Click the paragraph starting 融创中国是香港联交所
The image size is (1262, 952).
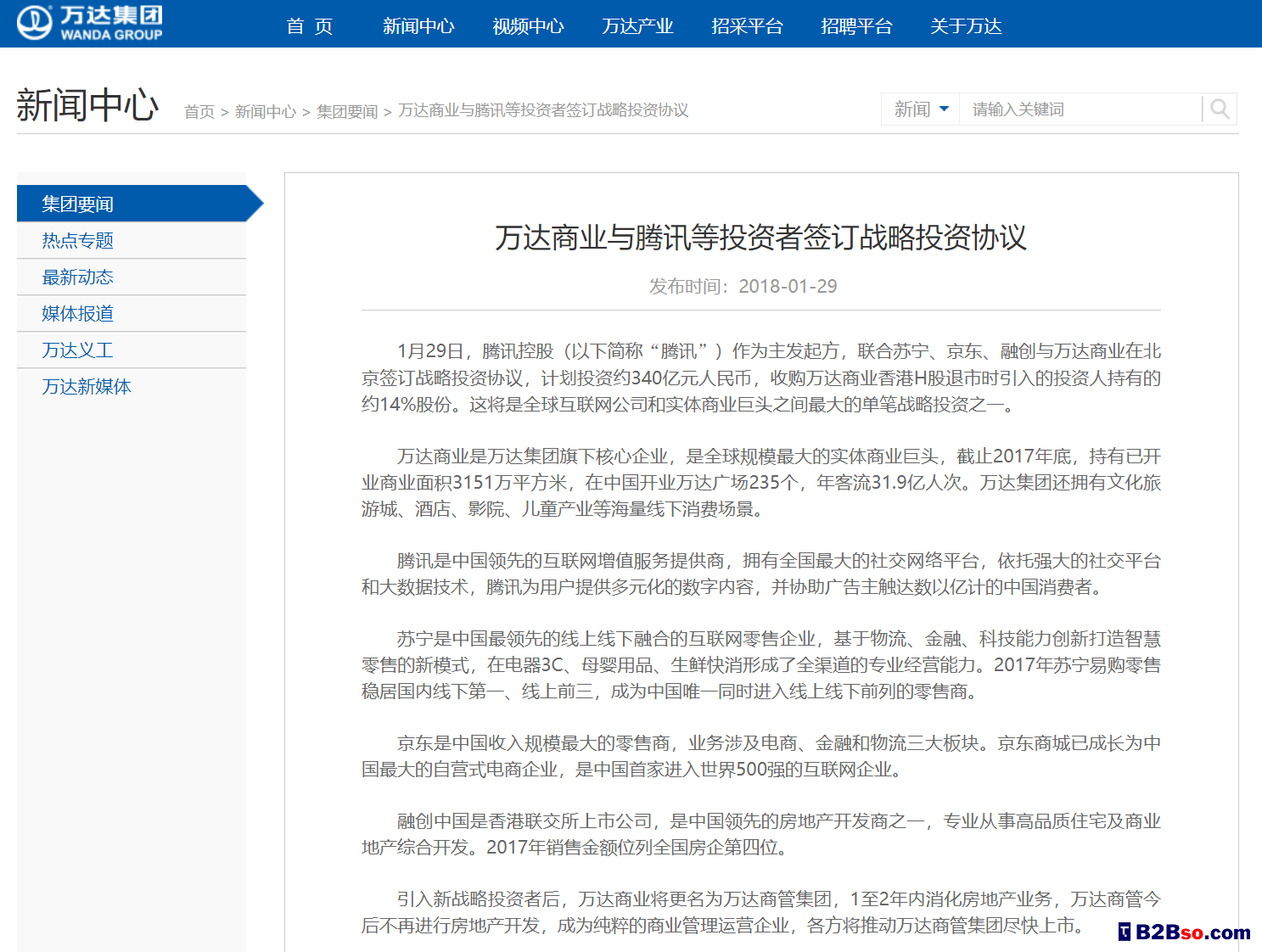click(x=761, y=834)
